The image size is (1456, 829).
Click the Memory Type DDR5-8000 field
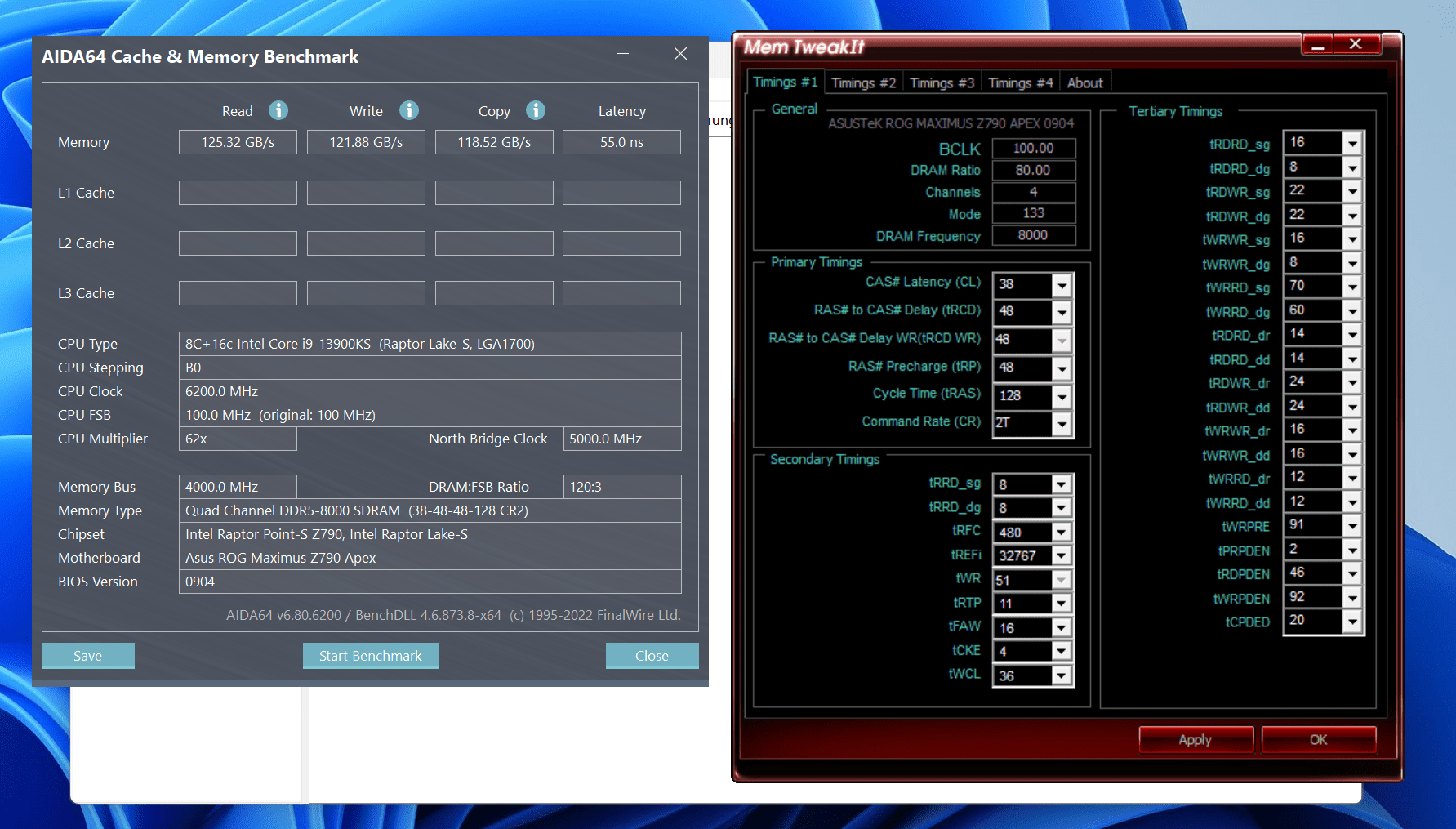pyautogui.click(x=430, y=510)
